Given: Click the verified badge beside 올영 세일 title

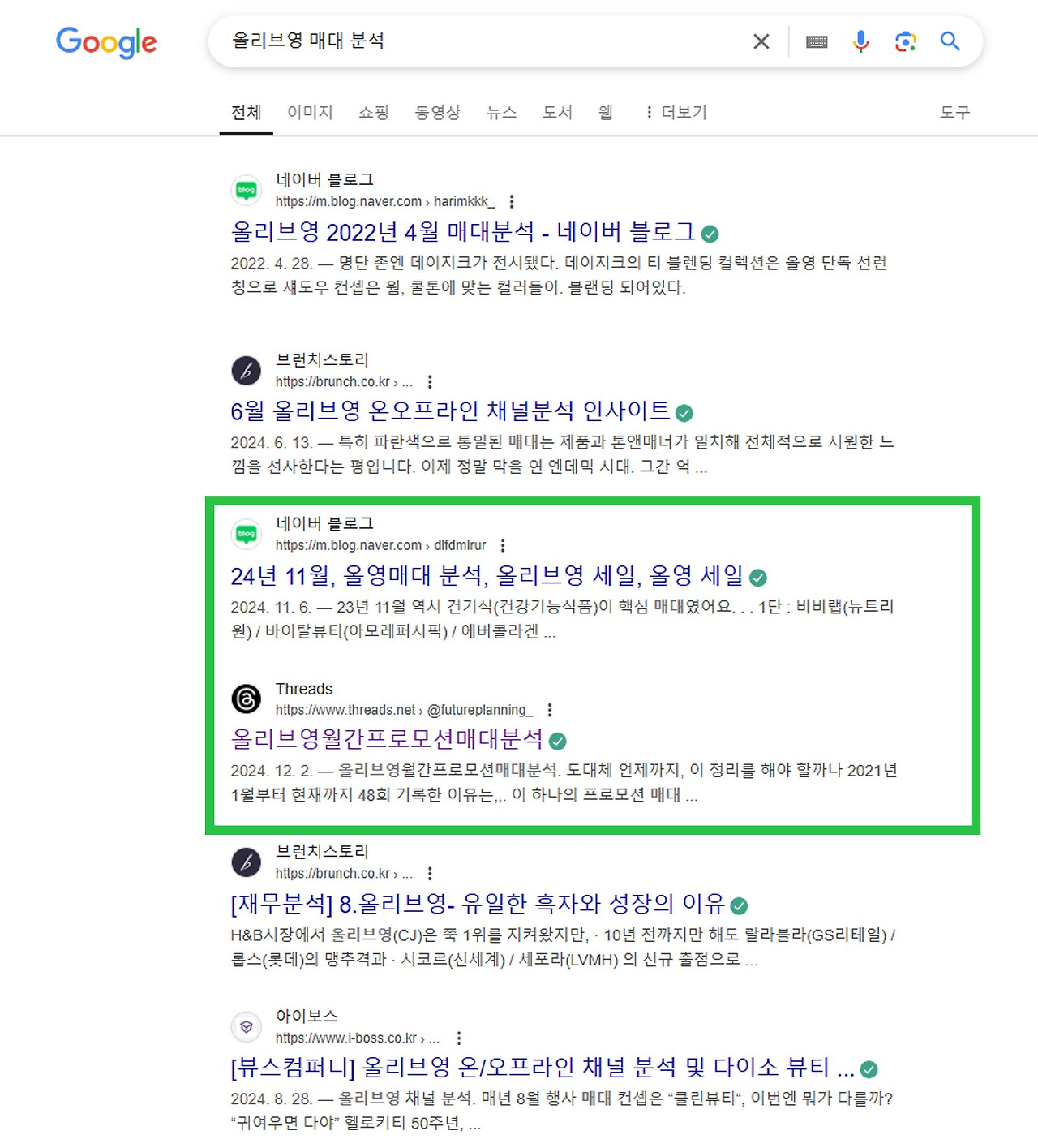Looking at the screenshot, I should [758, 578].
